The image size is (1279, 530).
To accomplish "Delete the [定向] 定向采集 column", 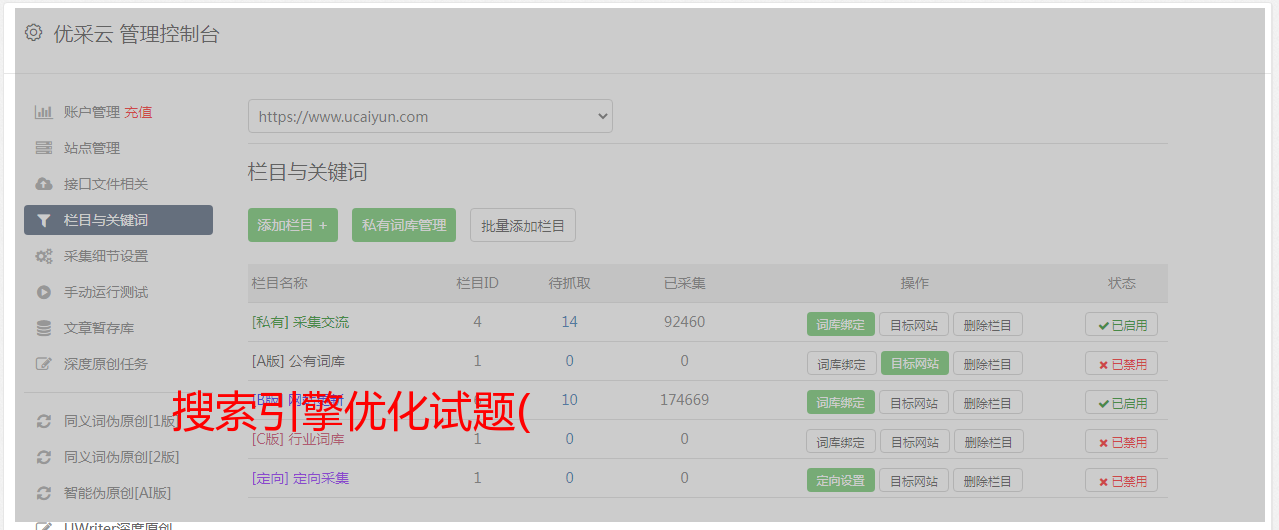I will coord(988,480).
